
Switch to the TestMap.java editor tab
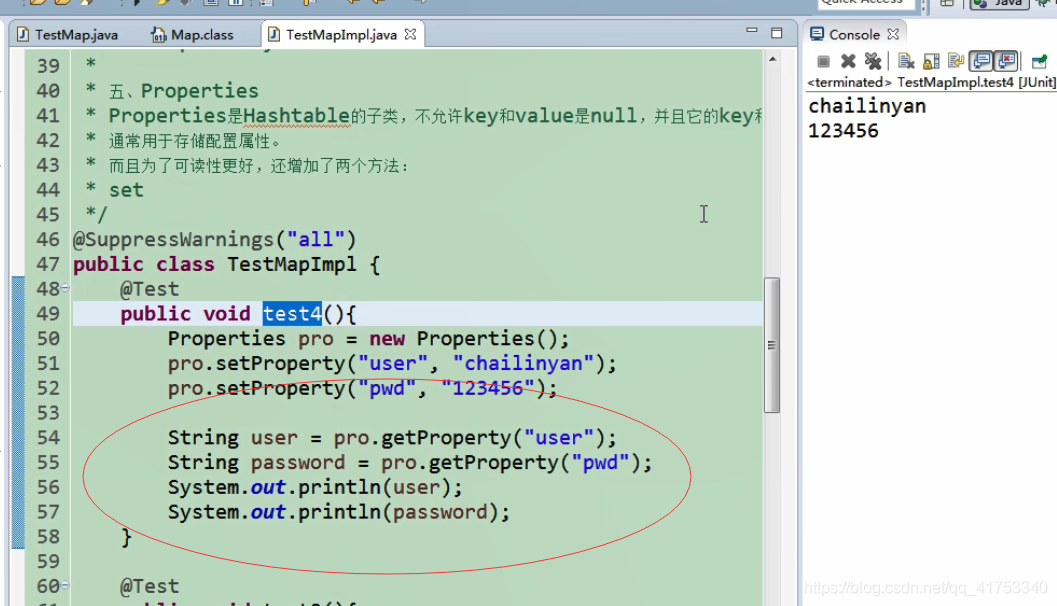tap(67, 34)
